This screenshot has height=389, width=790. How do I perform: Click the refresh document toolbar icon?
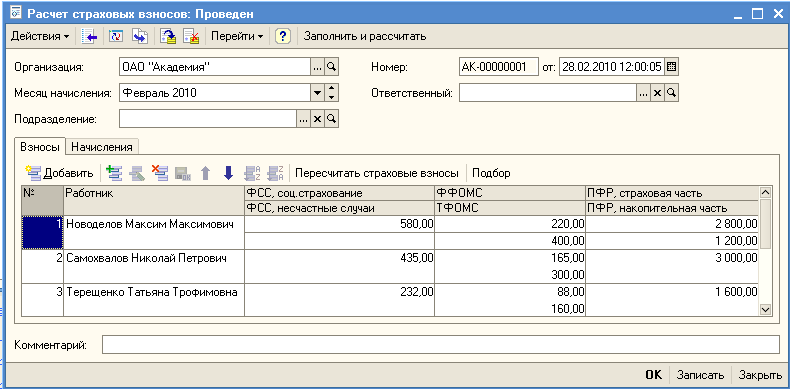point(116,36)
